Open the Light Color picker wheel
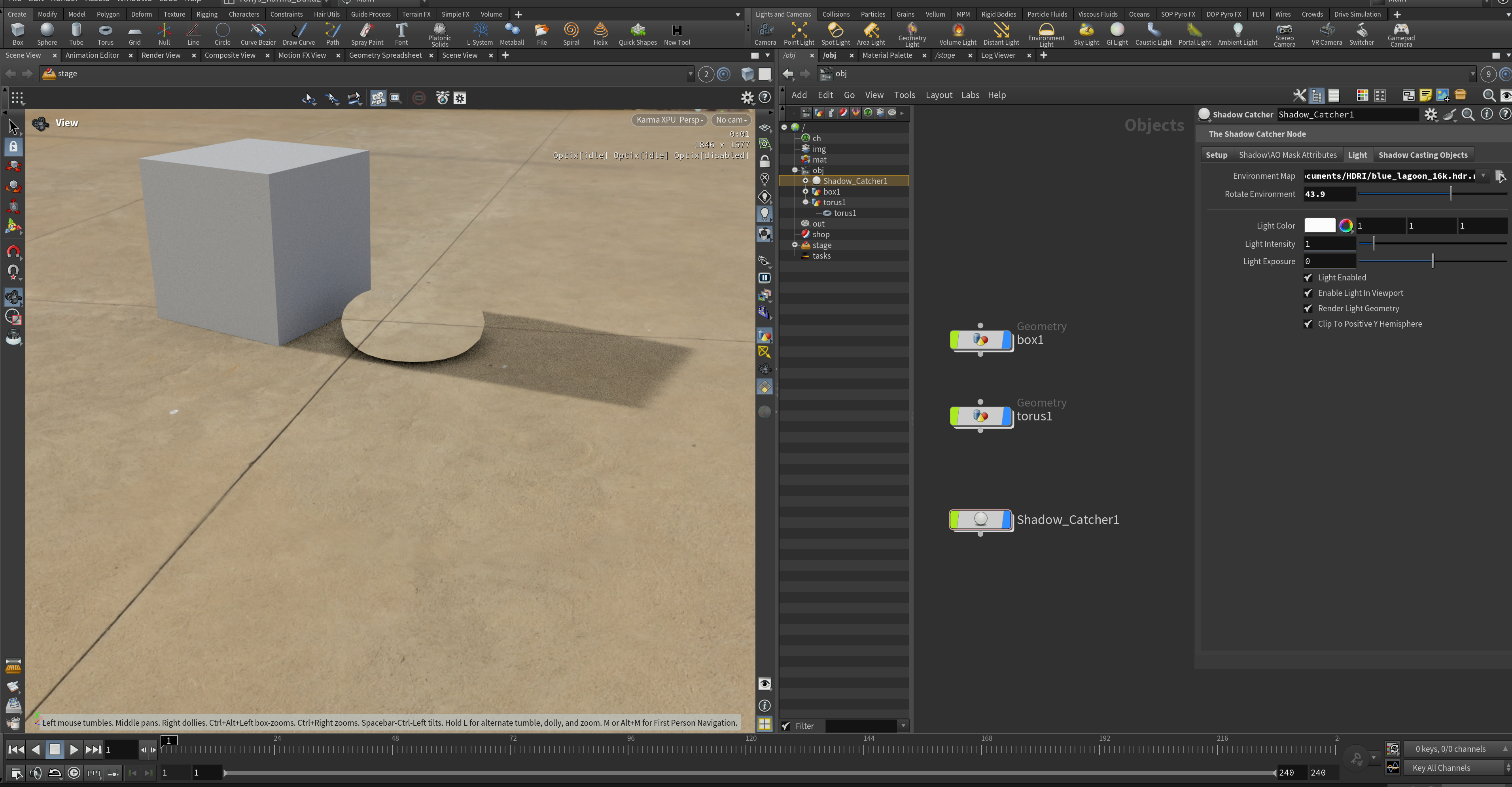The image size is (1512, 787). pyautogui.click(x=1346, y=225)
